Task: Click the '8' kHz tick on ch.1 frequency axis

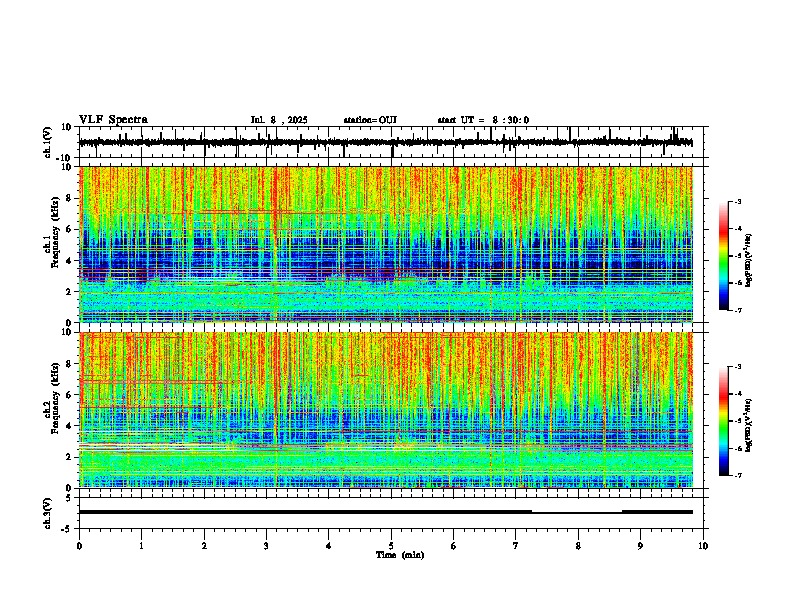Action: (70, 198)
